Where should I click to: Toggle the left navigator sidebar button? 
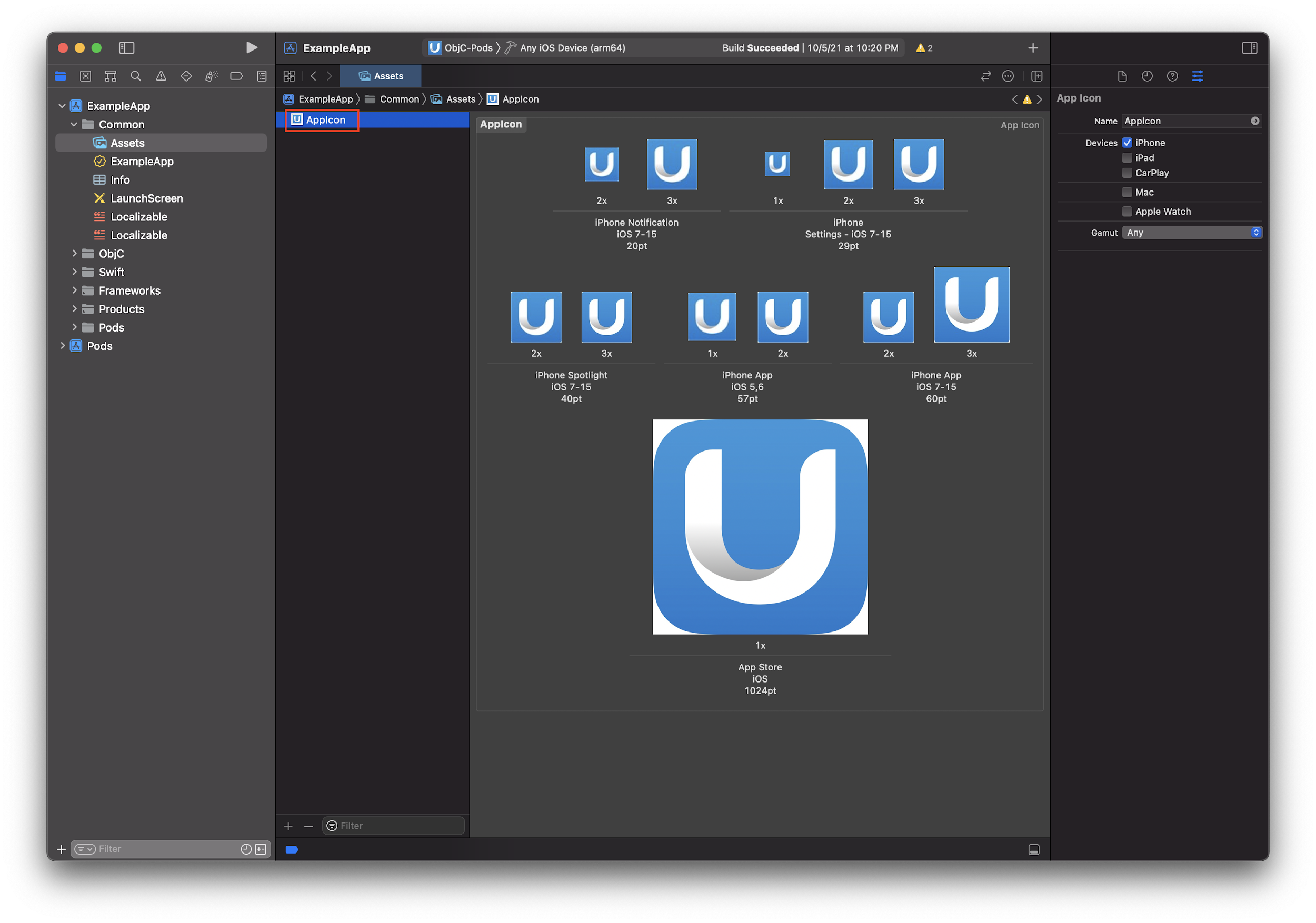(x=126, y=47)
